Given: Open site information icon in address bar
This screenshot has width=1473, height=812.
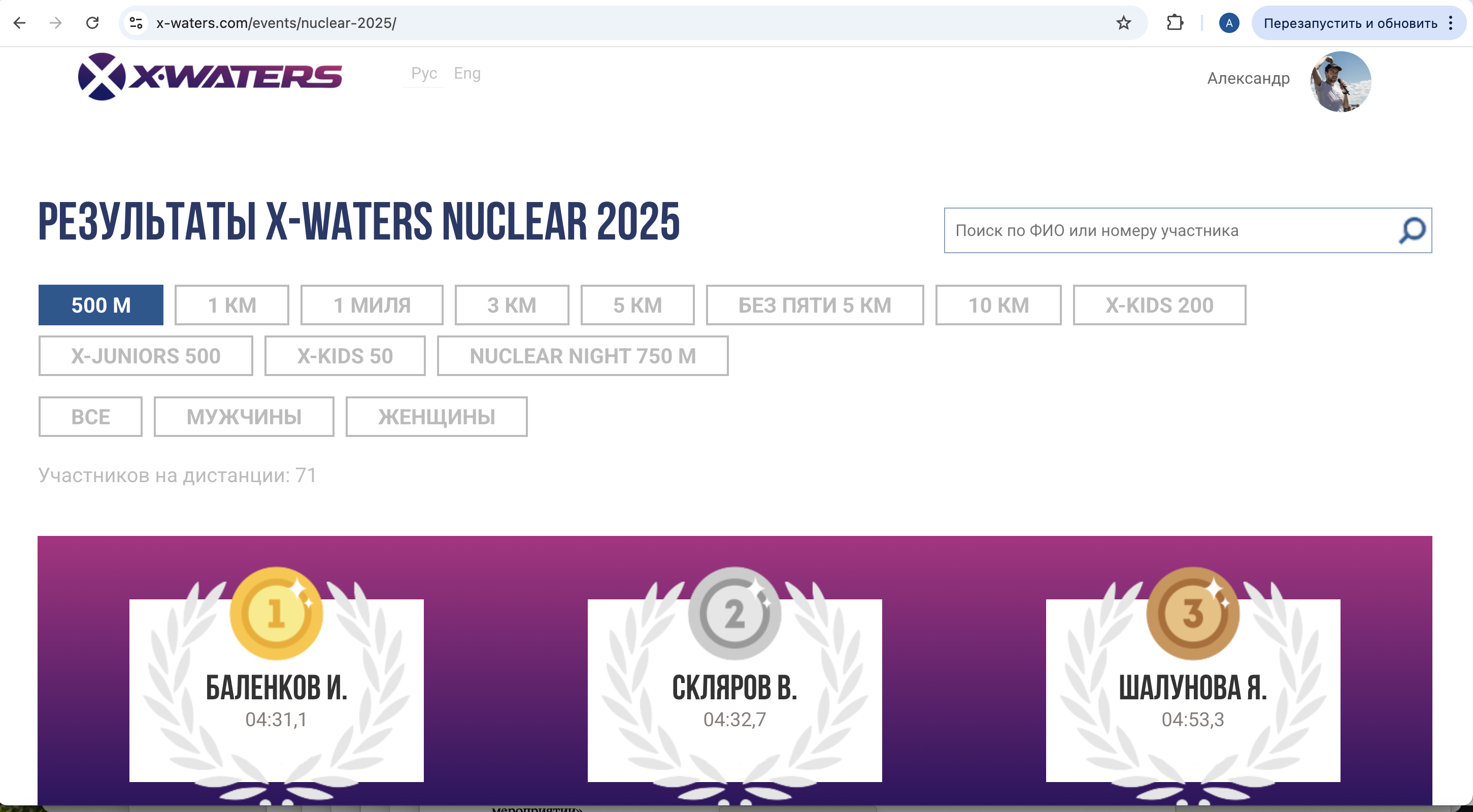Looking at the screenshot, I should pyautogui.click(x=136, y=23).
